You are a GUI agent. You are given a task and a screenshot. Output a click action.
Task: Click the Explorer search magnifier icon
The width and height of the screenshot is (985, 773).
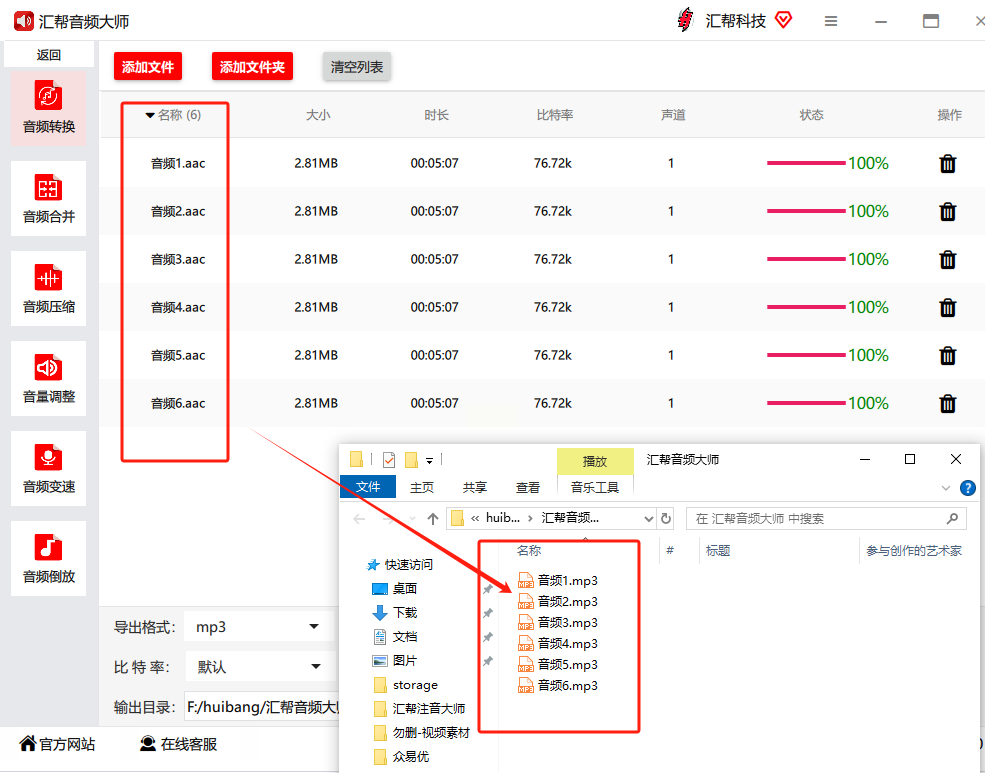point(952,519)
